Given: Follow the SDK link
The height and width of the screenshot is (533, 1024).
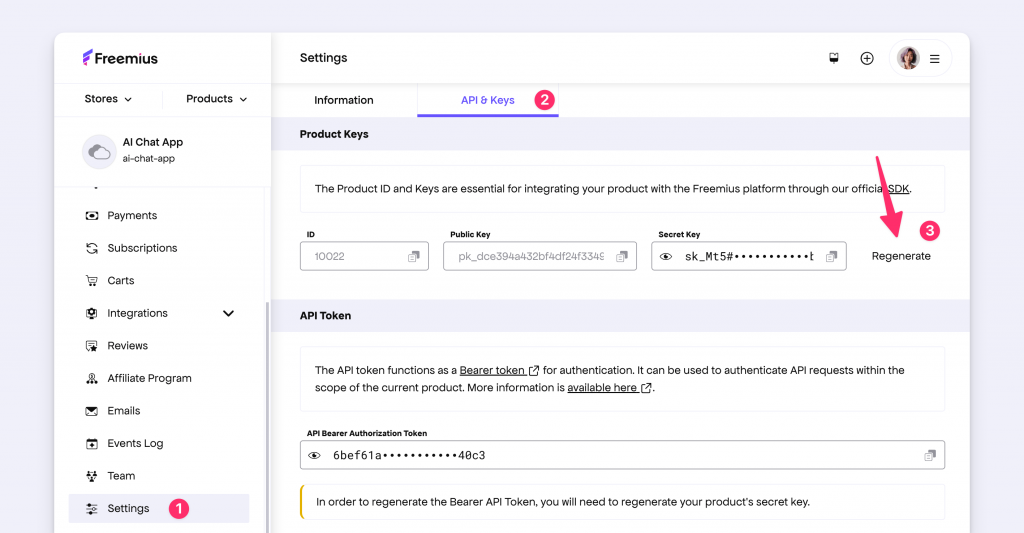Looking at the screenshot, I should tap(898, 189).
